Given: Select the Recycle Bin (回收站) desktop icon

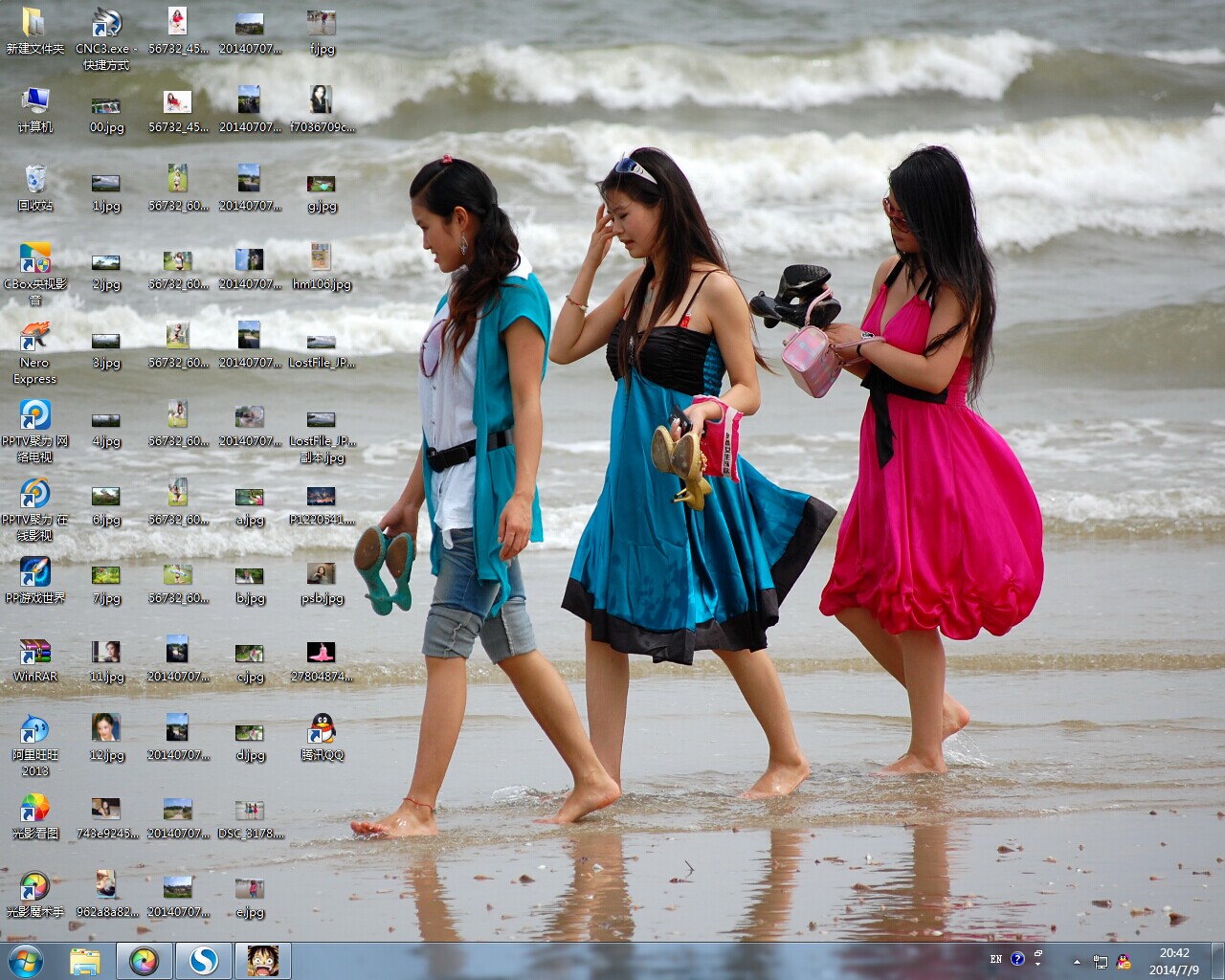Looking at the screenshot, I should point(35,180).
